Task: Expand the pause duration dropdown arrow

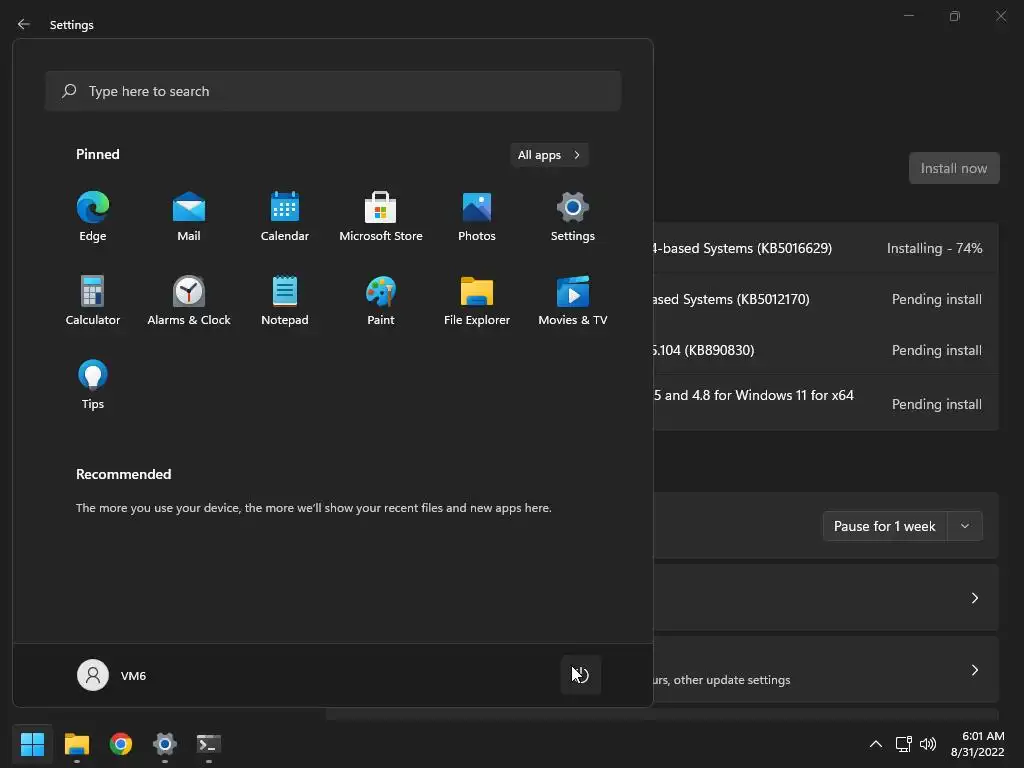Action: [965, 526]
